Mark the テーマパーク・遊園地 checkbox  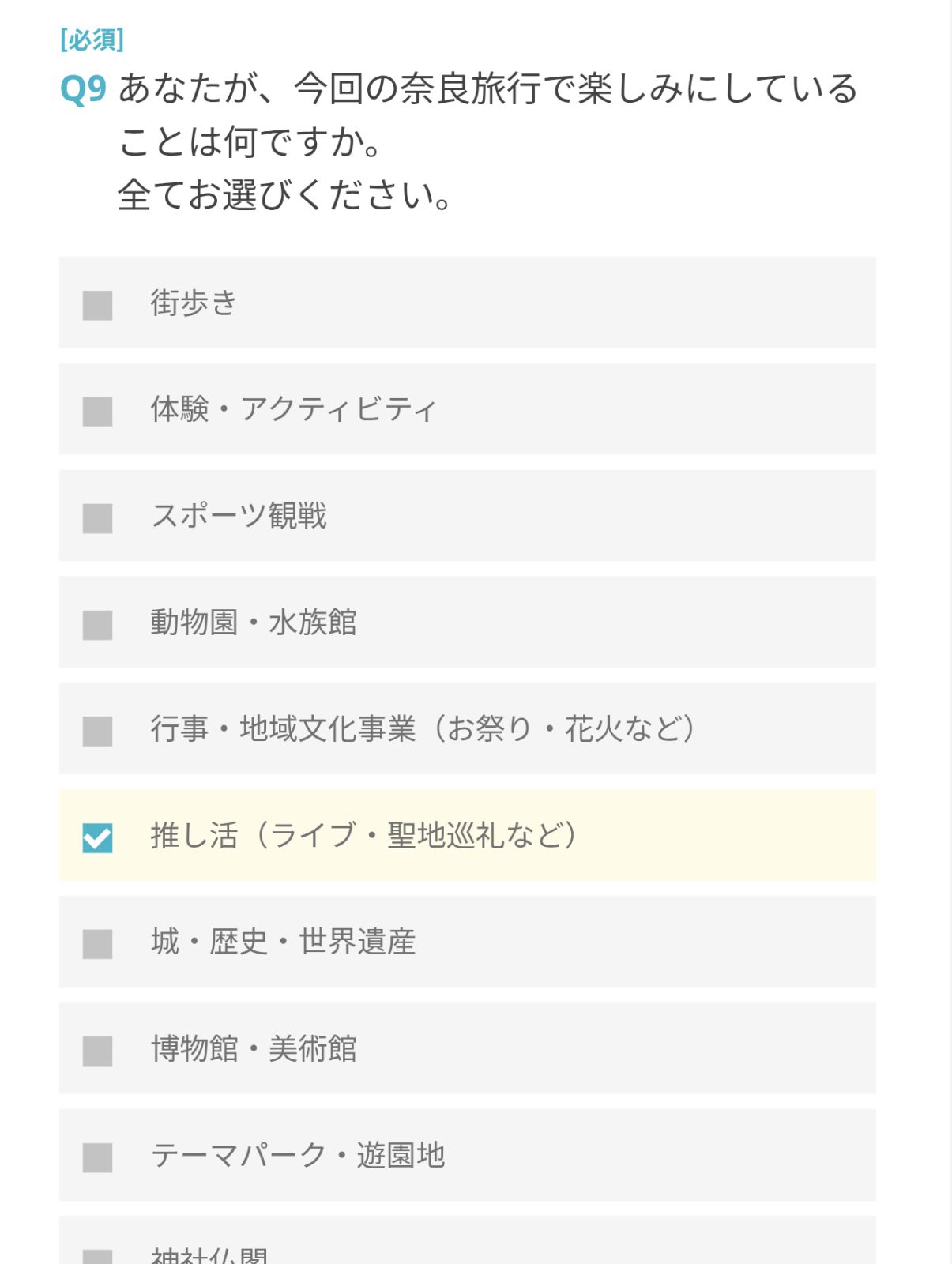tap(97, 1157)
